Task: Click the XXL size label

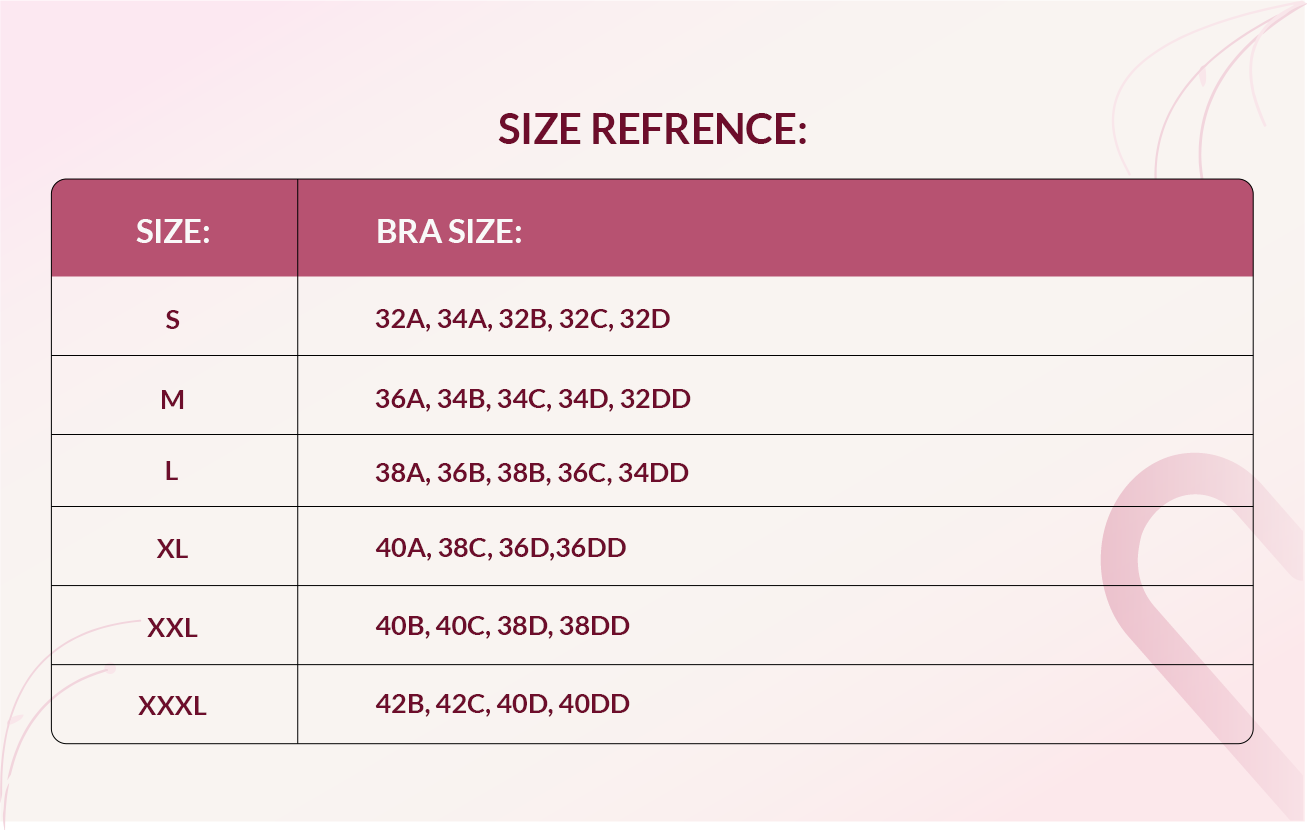Action: (x=172, y=628)
